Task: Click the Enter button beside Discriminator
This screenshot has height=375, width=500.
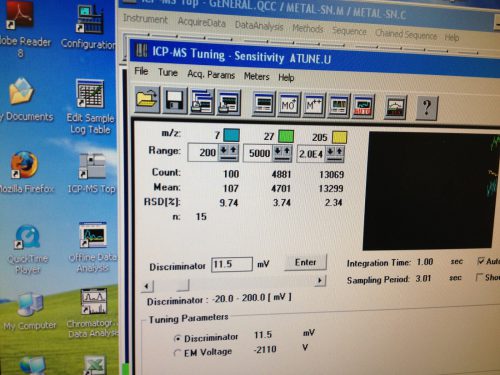Action: [x=305, y=262]
